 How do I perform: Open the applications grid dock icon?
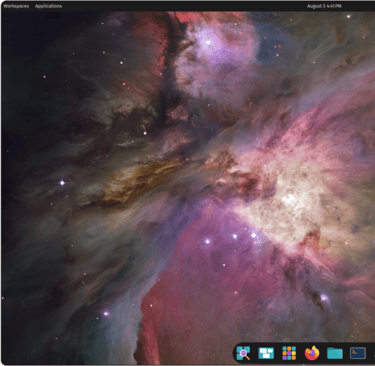click(289, 353)
